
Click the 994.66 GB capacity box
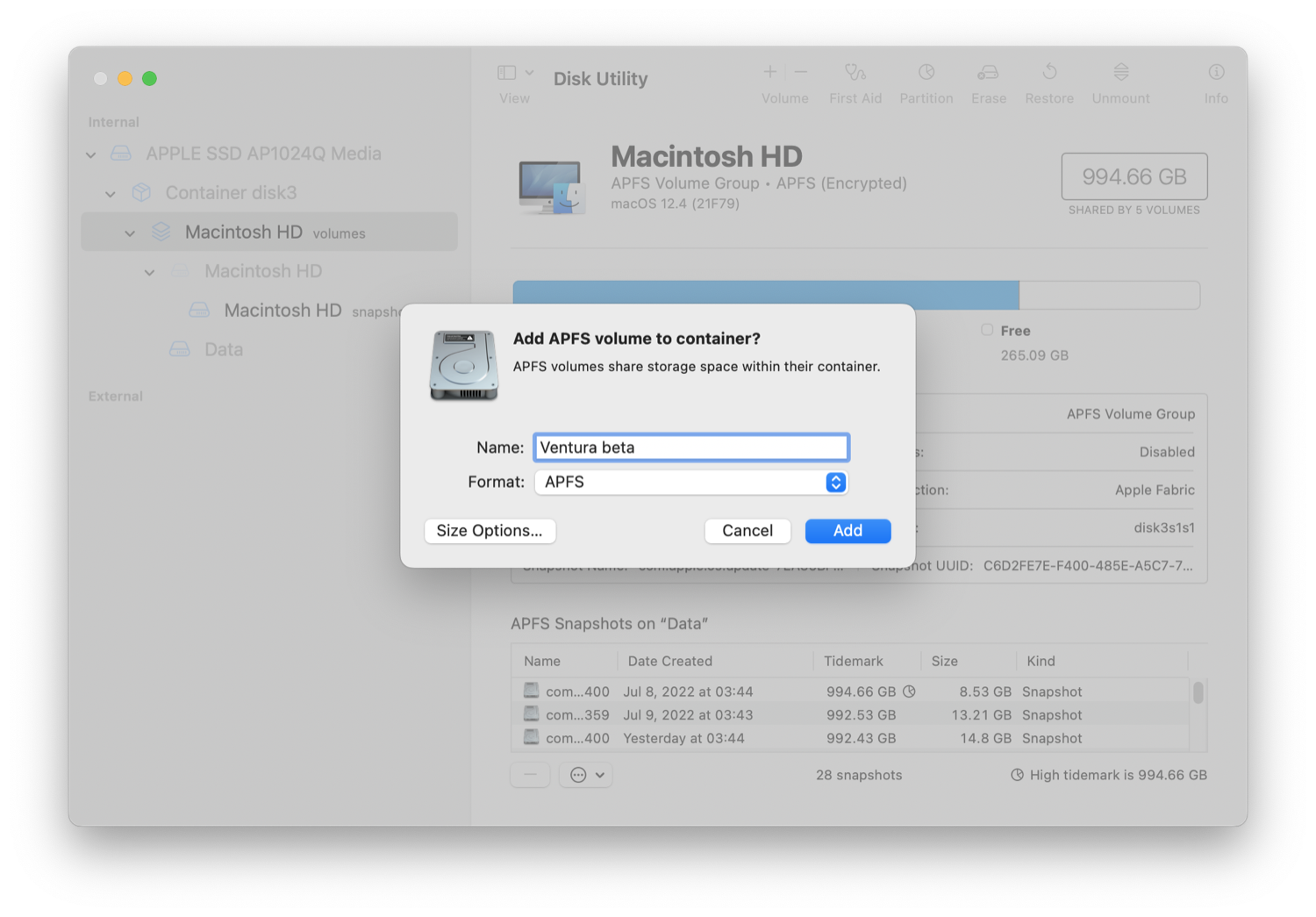pos(1134,176)
